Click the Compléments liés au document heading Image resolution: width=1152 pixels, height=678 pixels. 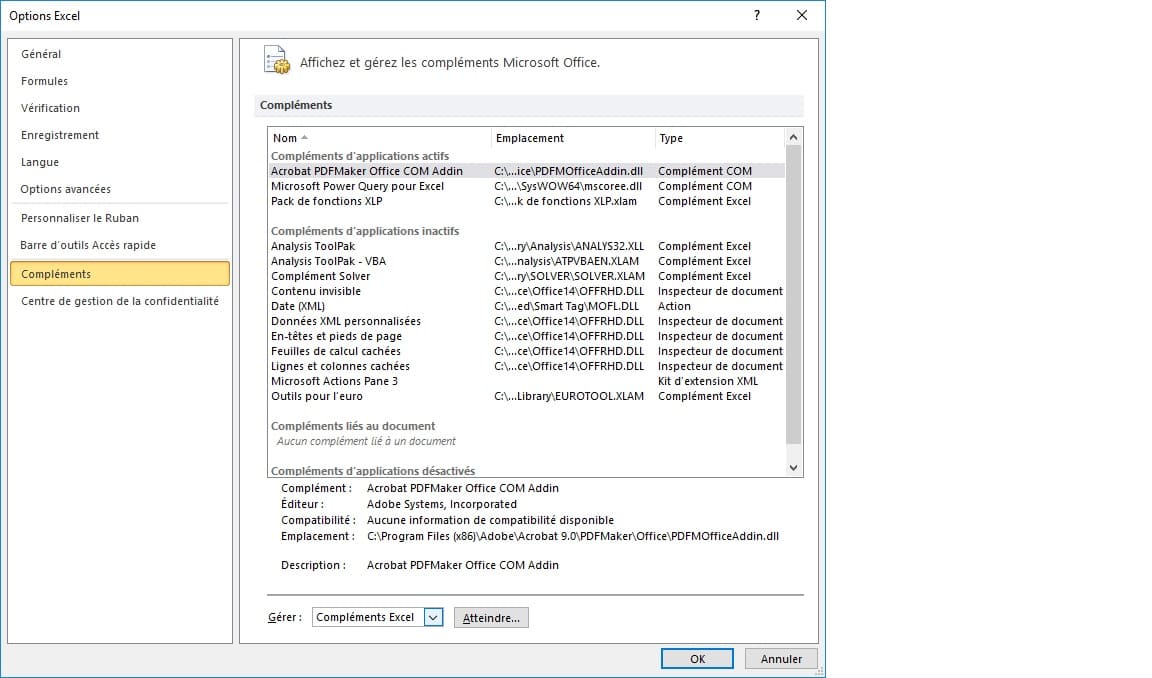pos(353,426)
